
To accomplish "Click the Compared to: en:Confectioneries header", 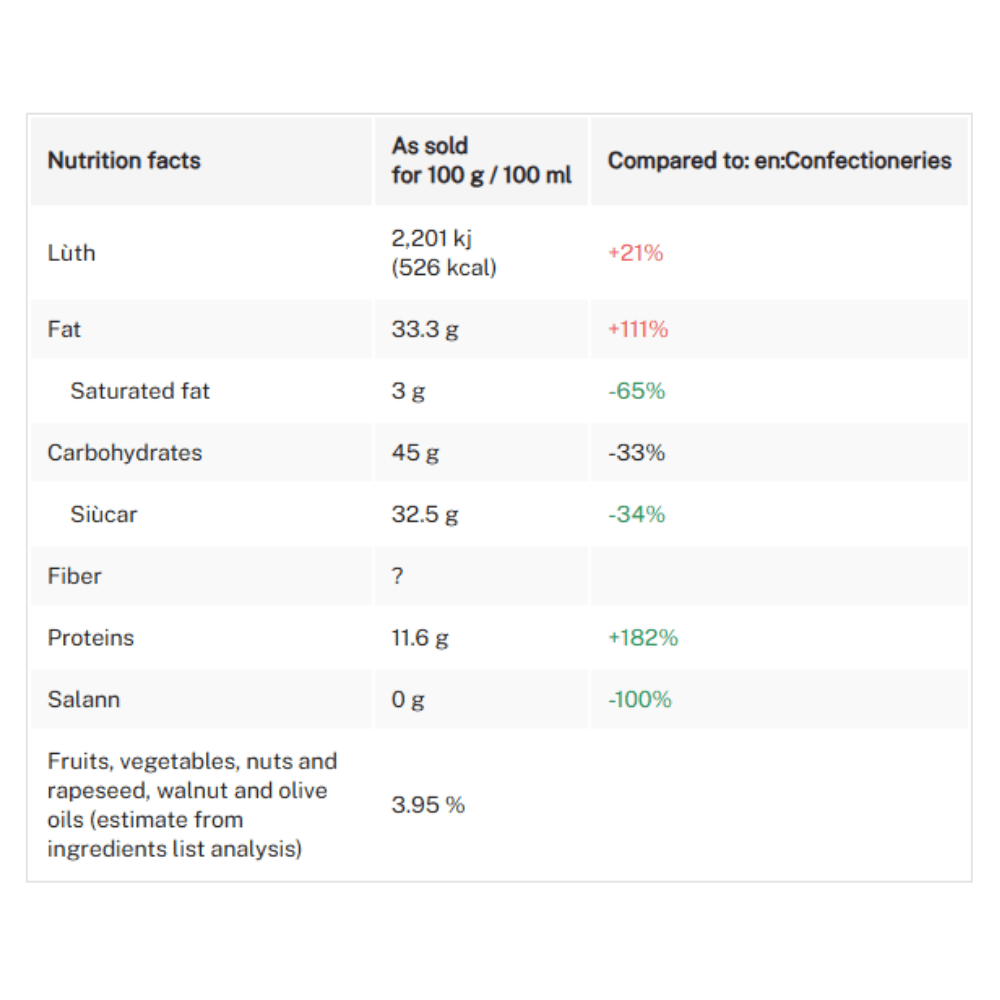I will [x=779, y=161].
